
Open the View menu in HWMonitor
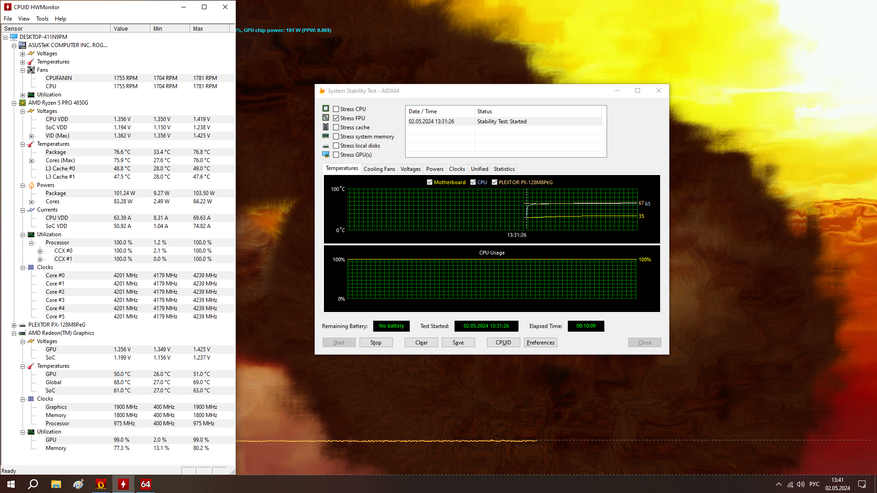[24, 18]
